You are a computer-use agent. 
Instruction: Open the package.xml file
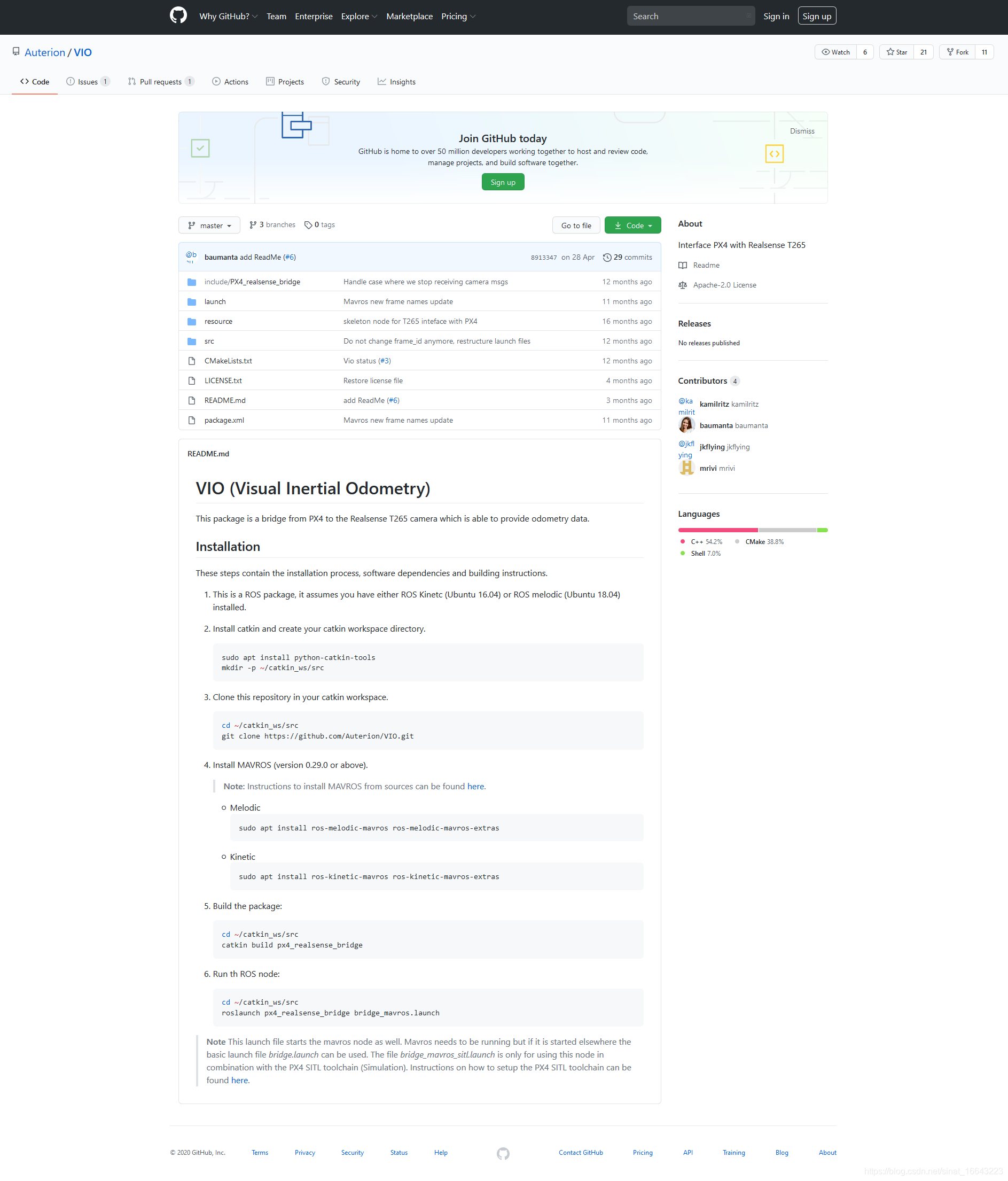coord(224,420)
